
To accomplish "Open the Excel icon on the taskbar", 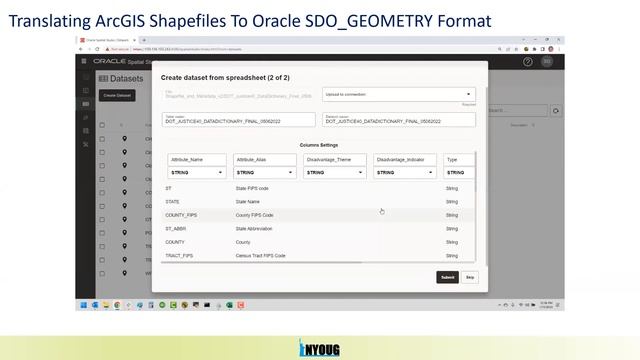I will click(229, 305).
